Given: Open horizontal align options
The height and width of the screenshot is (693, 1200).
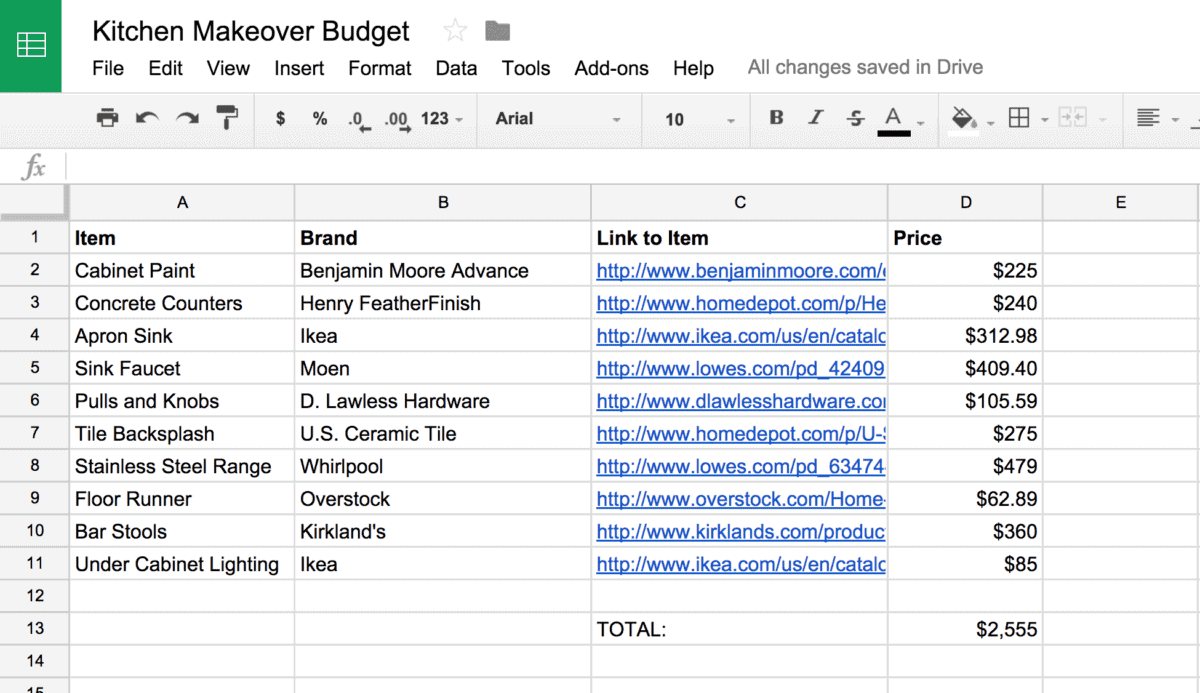Looking at the screenshot, I should [x=1148, y=118].
